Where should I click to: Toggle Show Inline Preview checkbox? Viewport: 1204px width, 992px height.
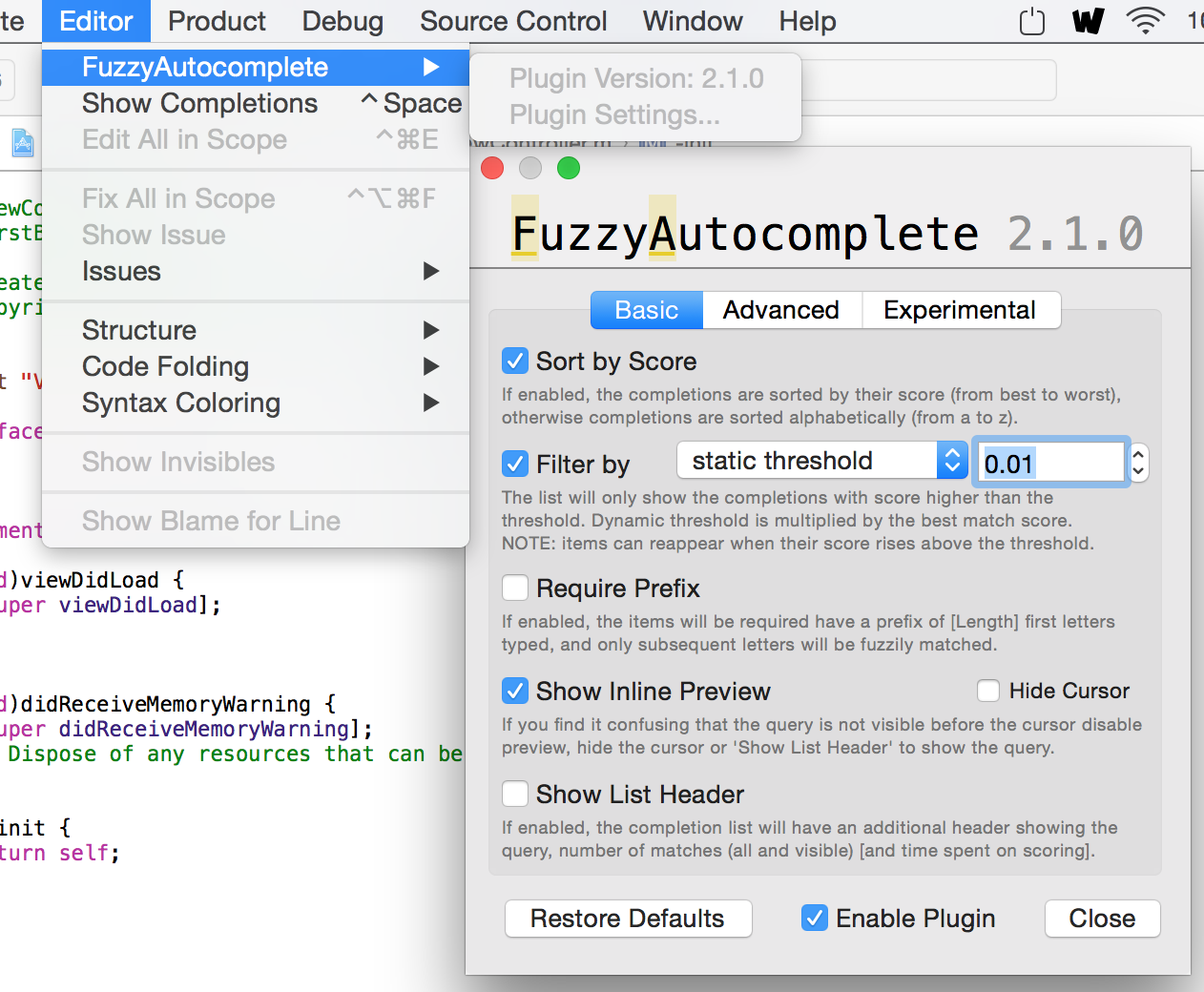tap(515, 691)
